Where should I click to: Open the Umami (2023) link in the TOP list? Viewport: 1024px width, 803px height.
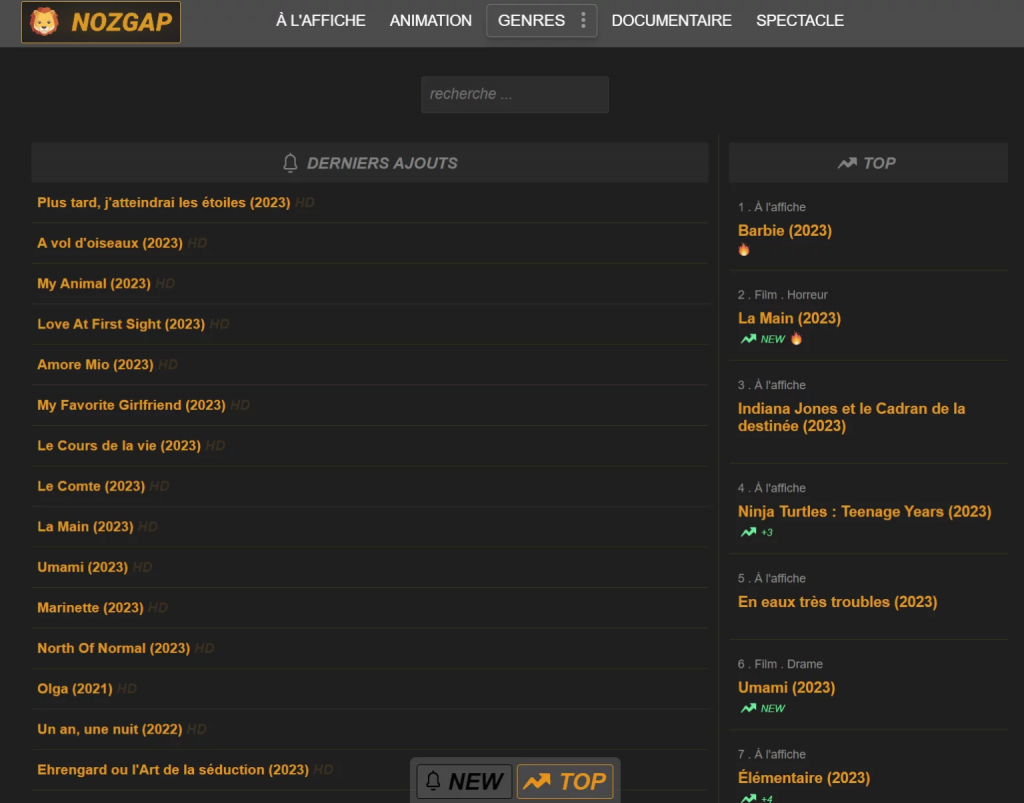(x=785, y=687)
